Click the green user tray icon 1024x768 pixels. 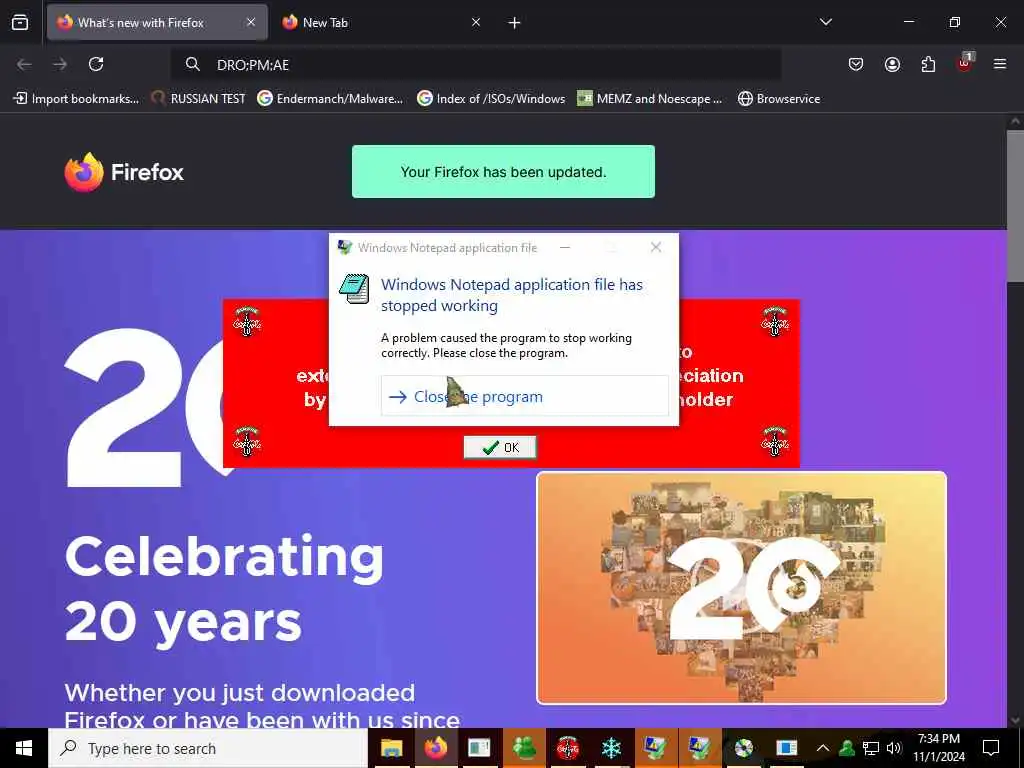pyautogui.click(x=847, y=748)
